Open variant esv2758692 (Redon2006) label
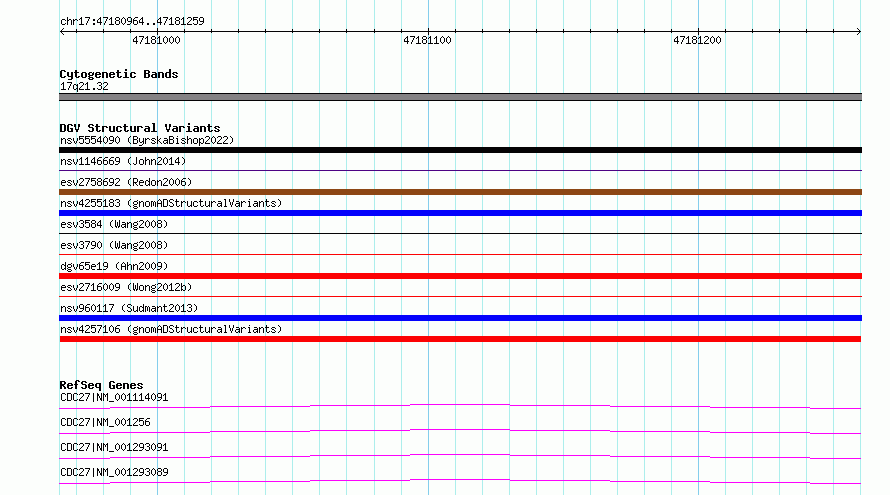Image resolution: width=890 pixels, height=495 pixels. click(126, 182)
